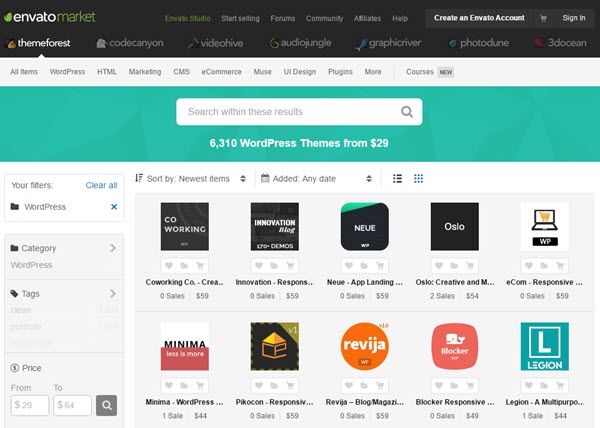Click the Sign In button
The image size is (600, 428).
(574, 18)
